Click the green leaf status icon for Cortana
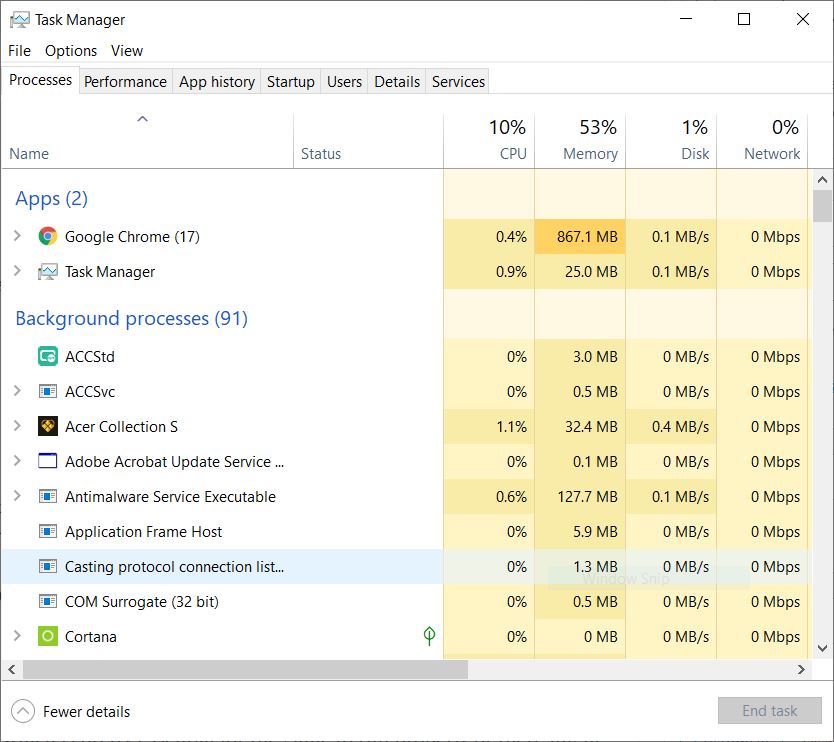This screenshot has width=834, height=742. (429, 636)
